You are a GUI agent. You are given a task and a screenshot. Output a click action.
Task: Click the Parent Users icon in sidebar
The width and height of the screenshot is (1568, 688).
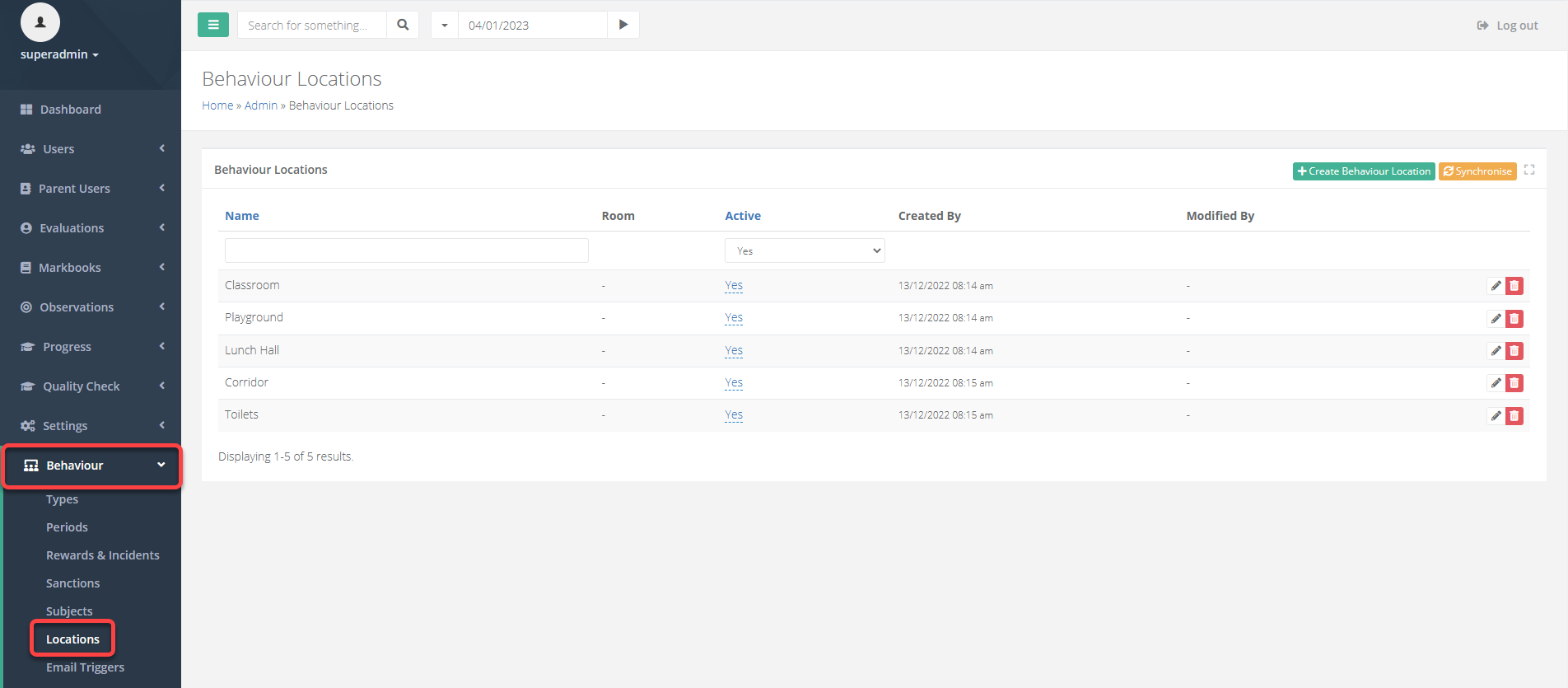click(26, 189)
